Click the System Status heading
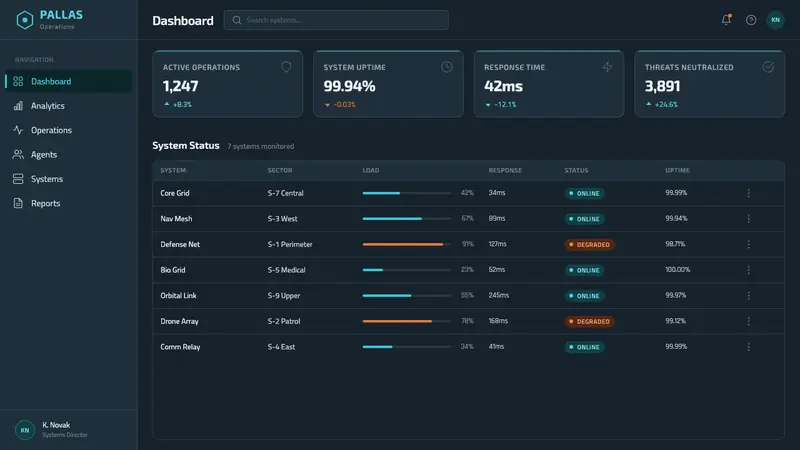This screenshot has height=450, width=800. click(186, 145)
